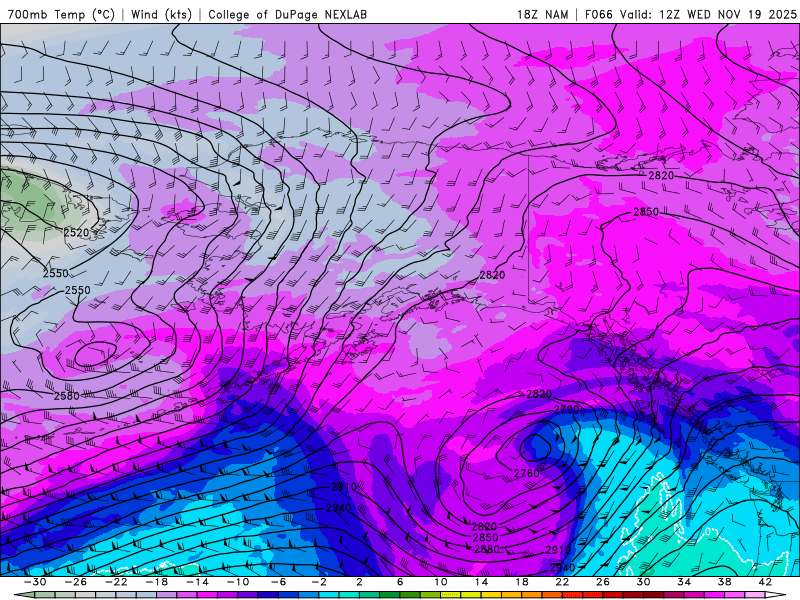Viewport: 800px width, 600px height.
Task: Click the 2760 height contour label
Action: click(x=527, y=473)
